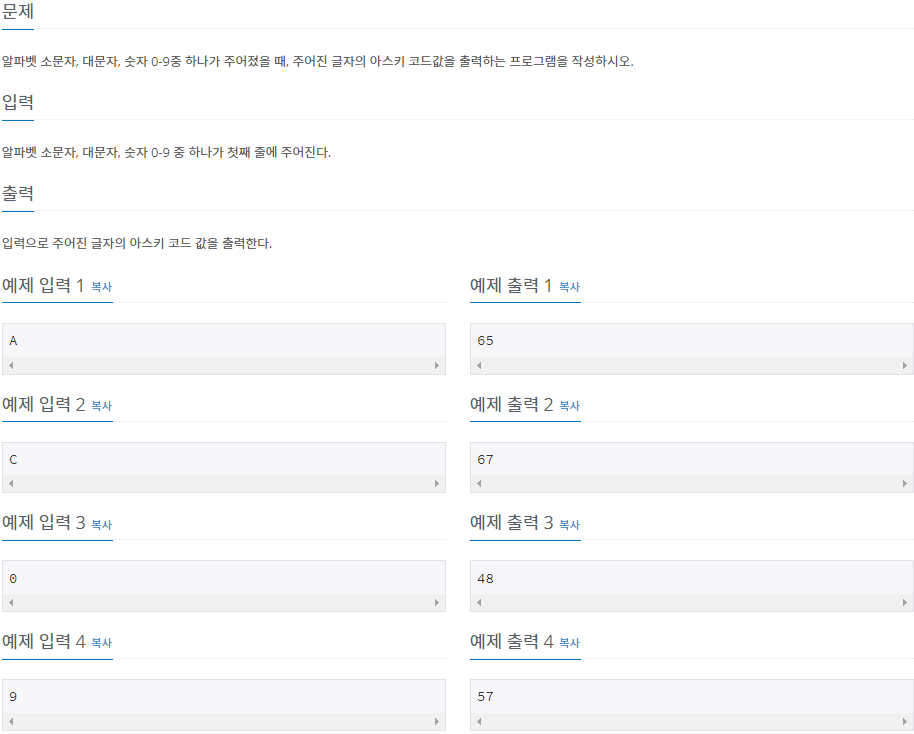Copy example output 2 via 복사 link
Image resolution: width=914 pixels, height=734 pixels.
pyautogui.click(x=570, y=406)
